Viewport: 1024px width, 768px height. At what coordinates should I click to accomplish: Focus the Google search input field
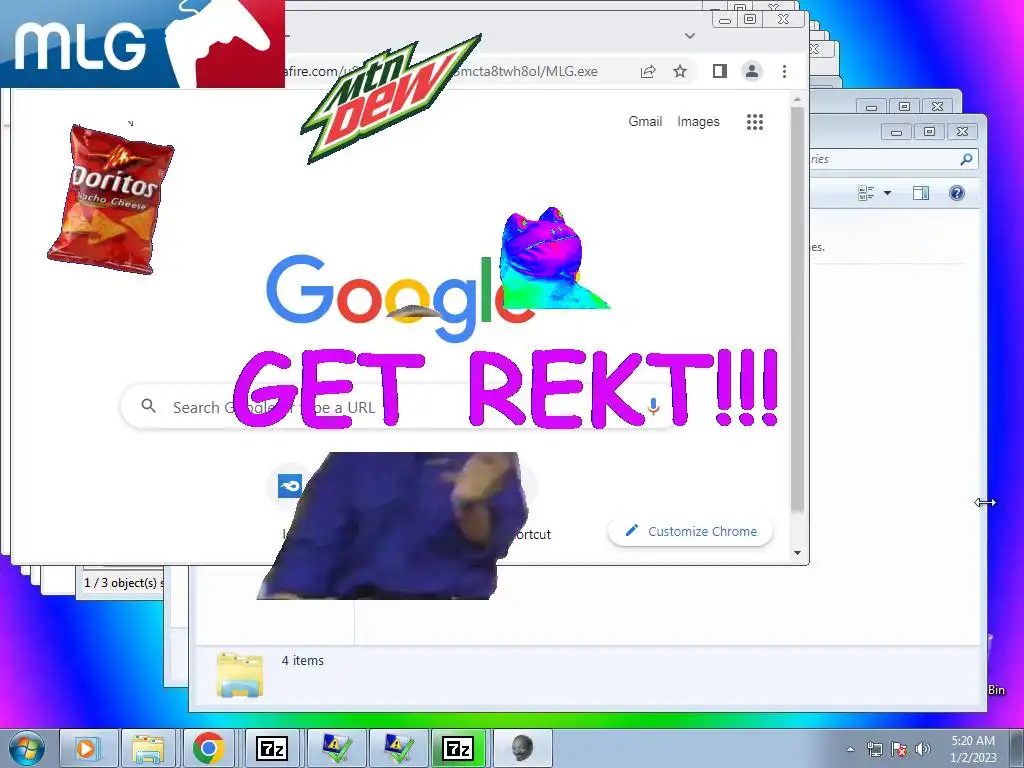coord(398,406)
